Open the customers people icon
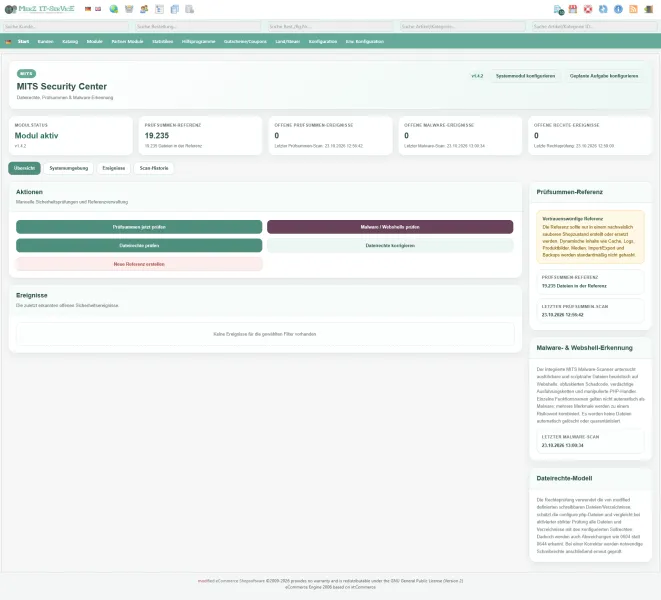661x600 pixels. point(144,9)
